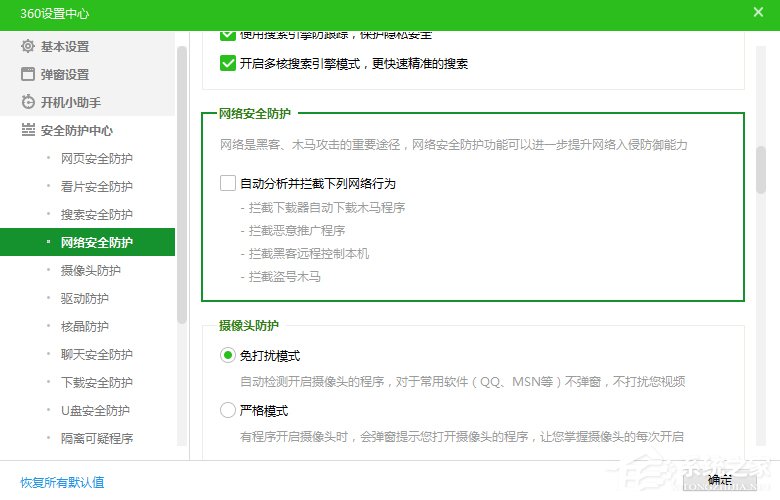Open 下载安全防护 sidebar item

click(96, 383)
